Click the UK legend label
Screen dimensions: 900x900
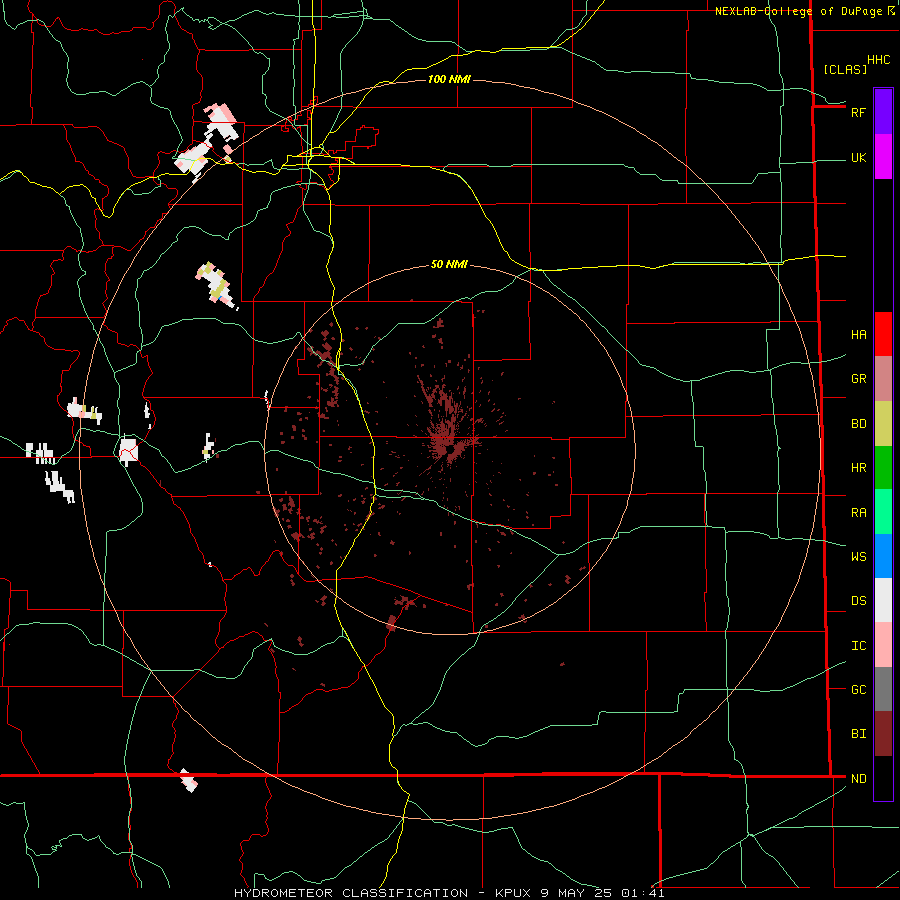[858, 158]
